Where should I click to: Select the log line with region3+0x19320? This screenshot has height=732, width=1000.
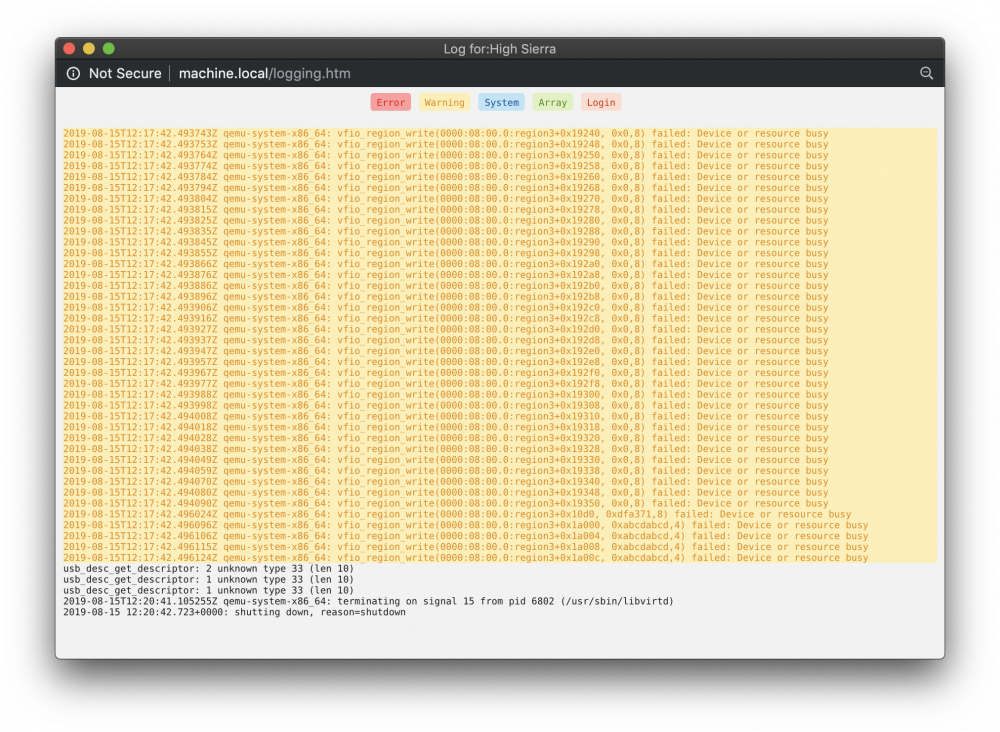coord(446,437)
